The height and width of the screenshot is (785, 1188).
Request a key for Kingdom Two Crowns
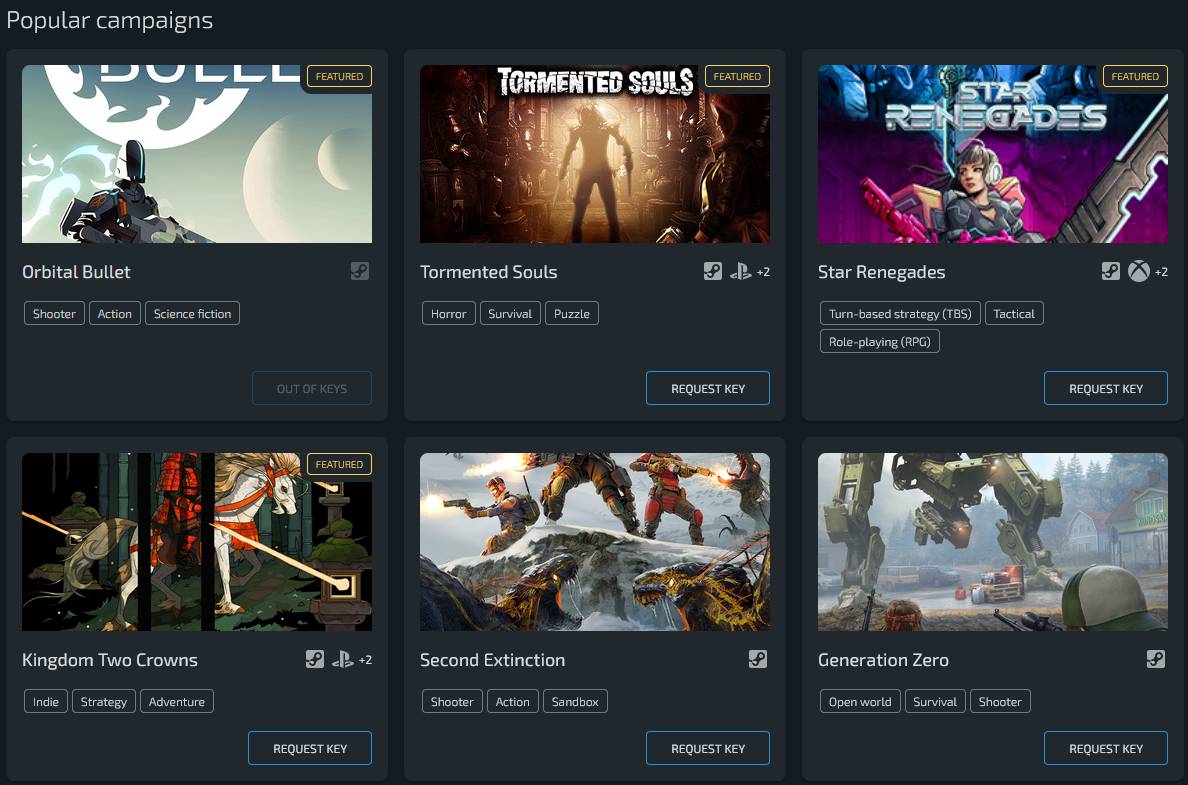310,748
